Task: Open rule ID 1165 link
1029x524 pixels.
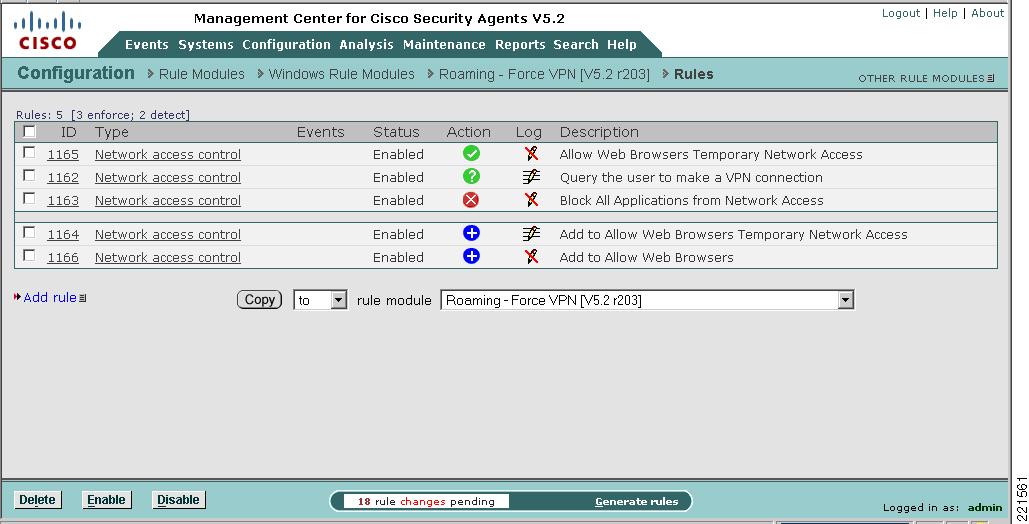Action: pos(63,154)
